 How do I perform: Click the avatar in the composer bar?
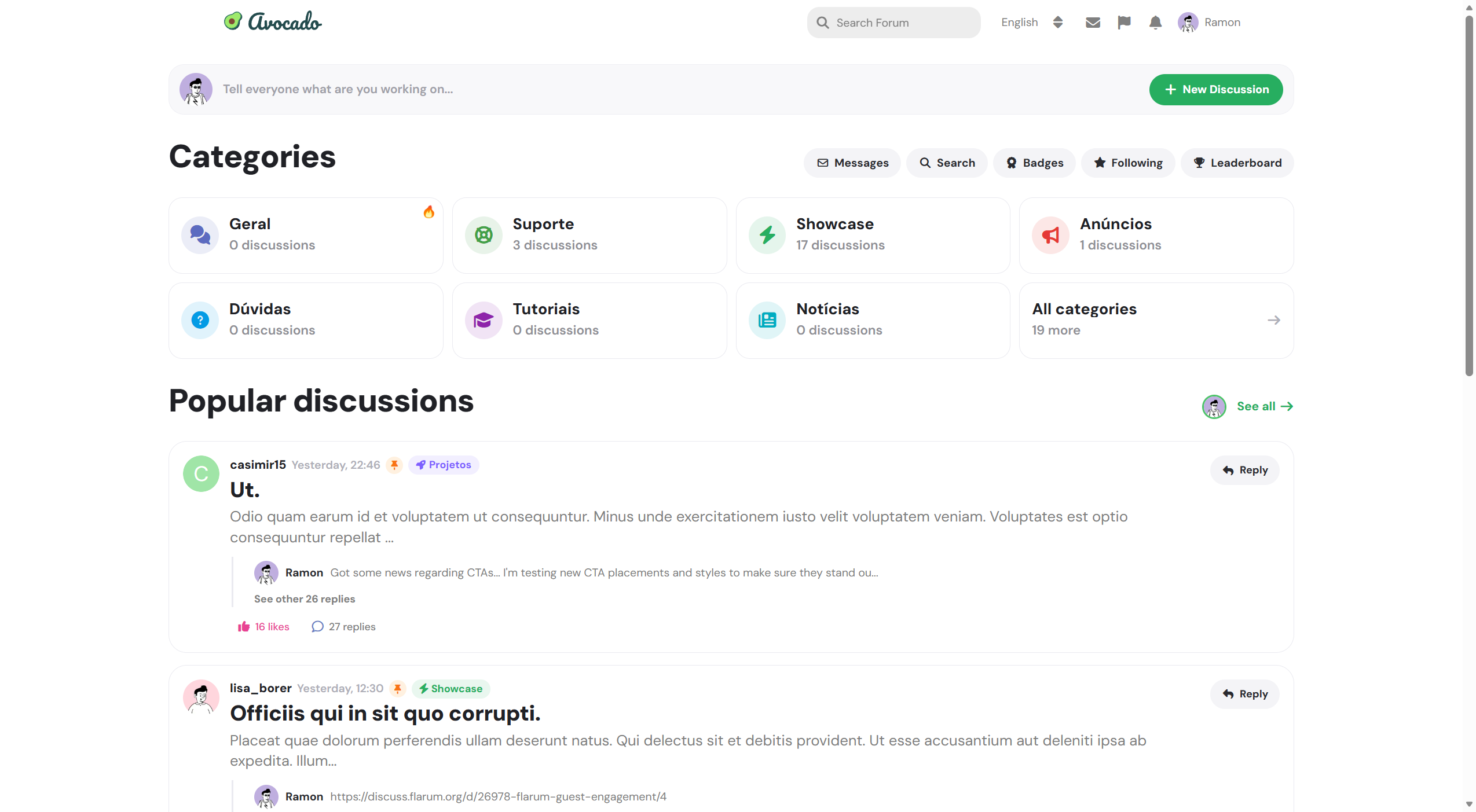196,89
